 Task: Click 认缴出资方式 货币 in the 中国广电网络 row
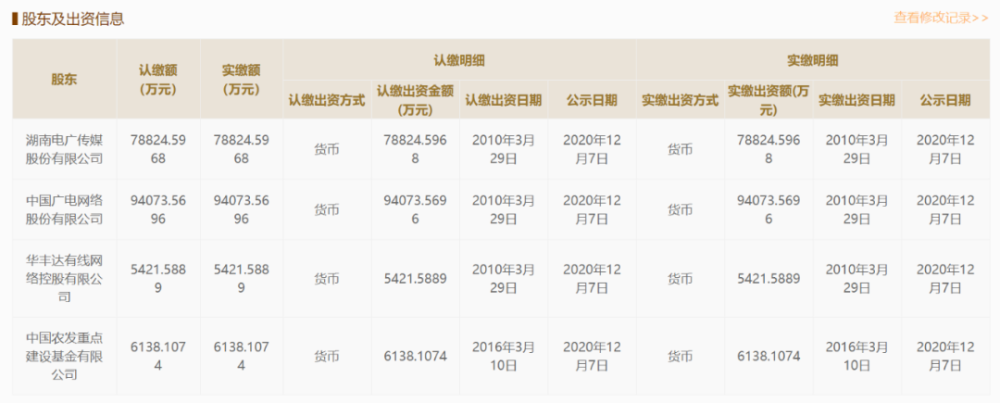click(327, 210)
